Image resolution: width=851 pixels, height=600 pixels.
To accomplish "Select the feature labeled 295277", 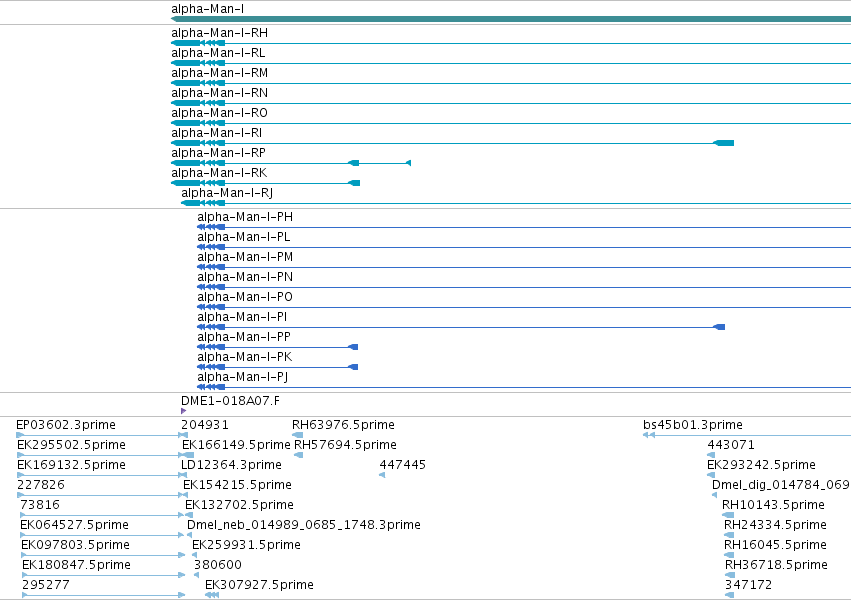I will click(46, 585).
